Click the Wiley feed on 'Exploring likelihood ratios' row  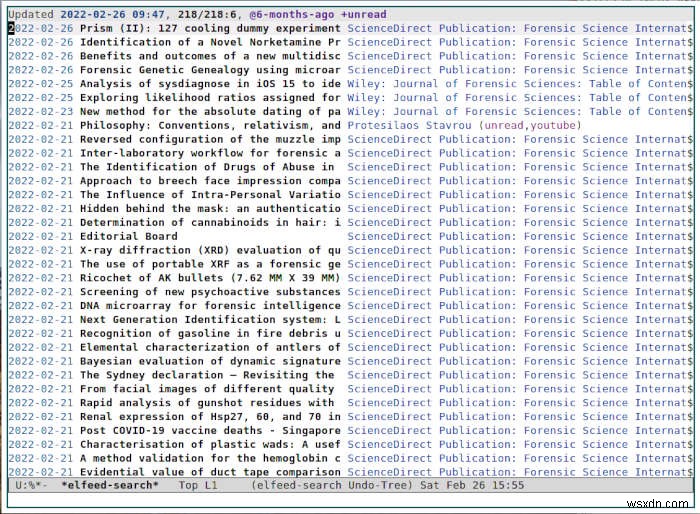[x=520, y=98]
